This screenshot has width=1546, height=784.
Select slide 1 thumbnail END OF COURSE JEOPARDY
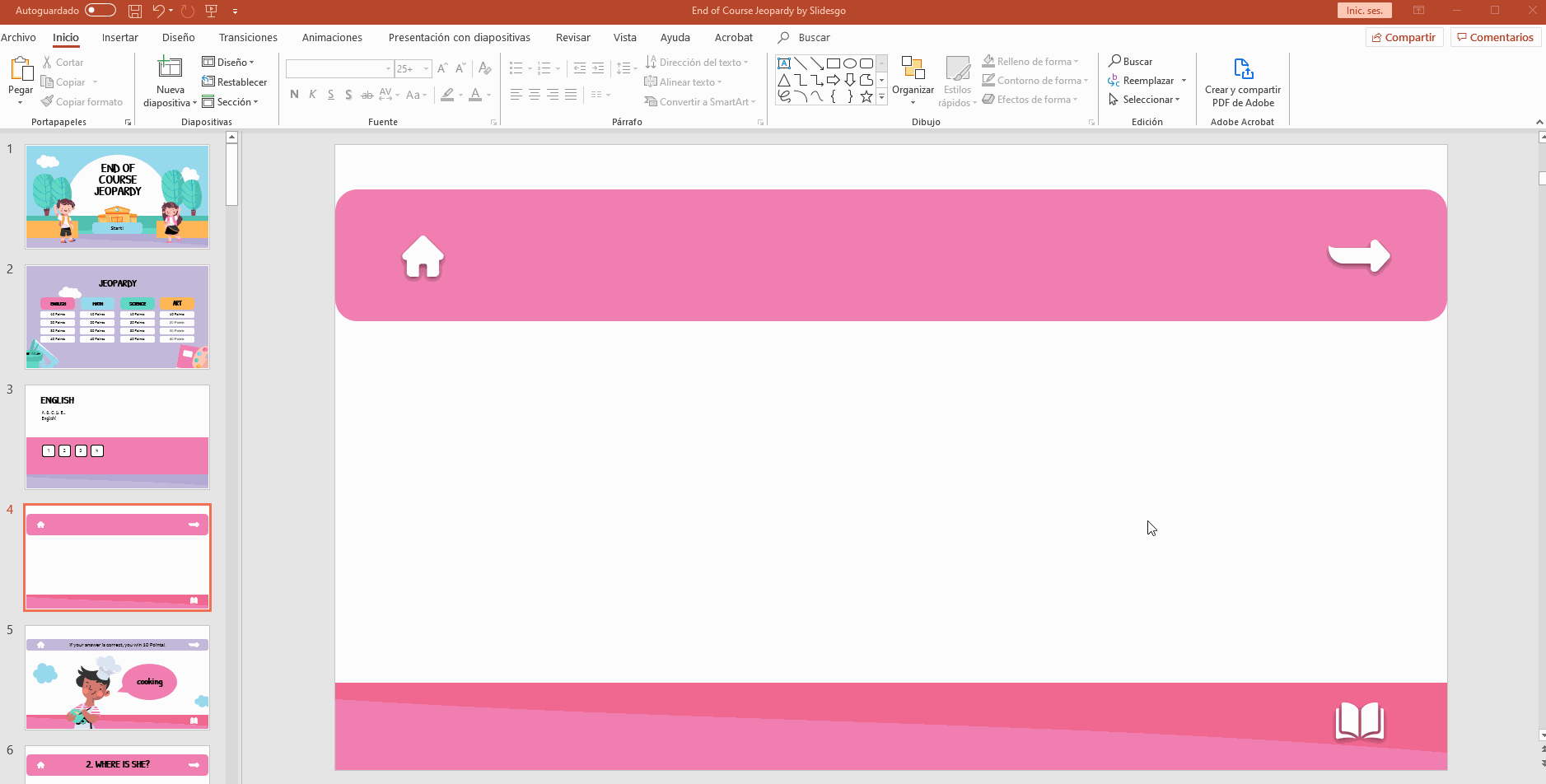click(x=117, y=197)
